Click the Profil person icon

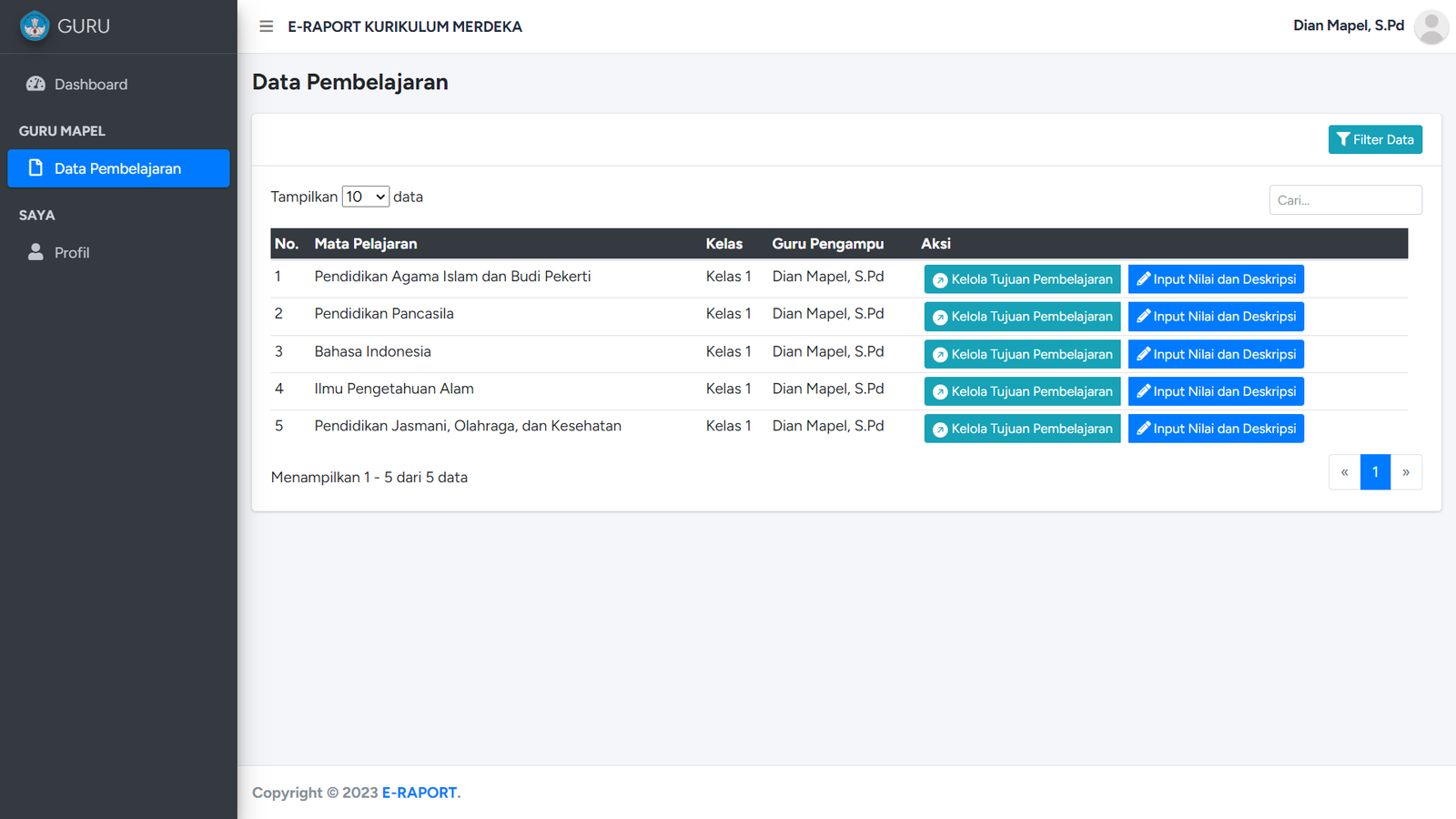click(35, 252)
